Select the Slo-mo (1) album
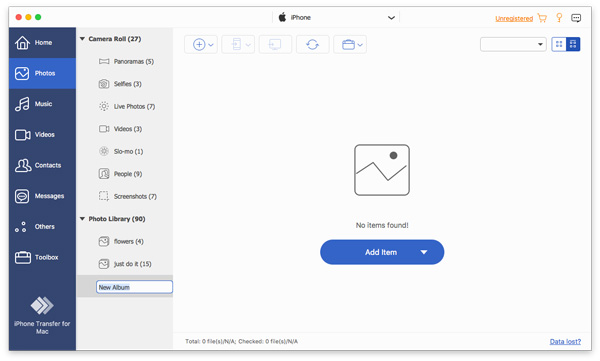This screenshot has width=600, height=361. point(121,151)
